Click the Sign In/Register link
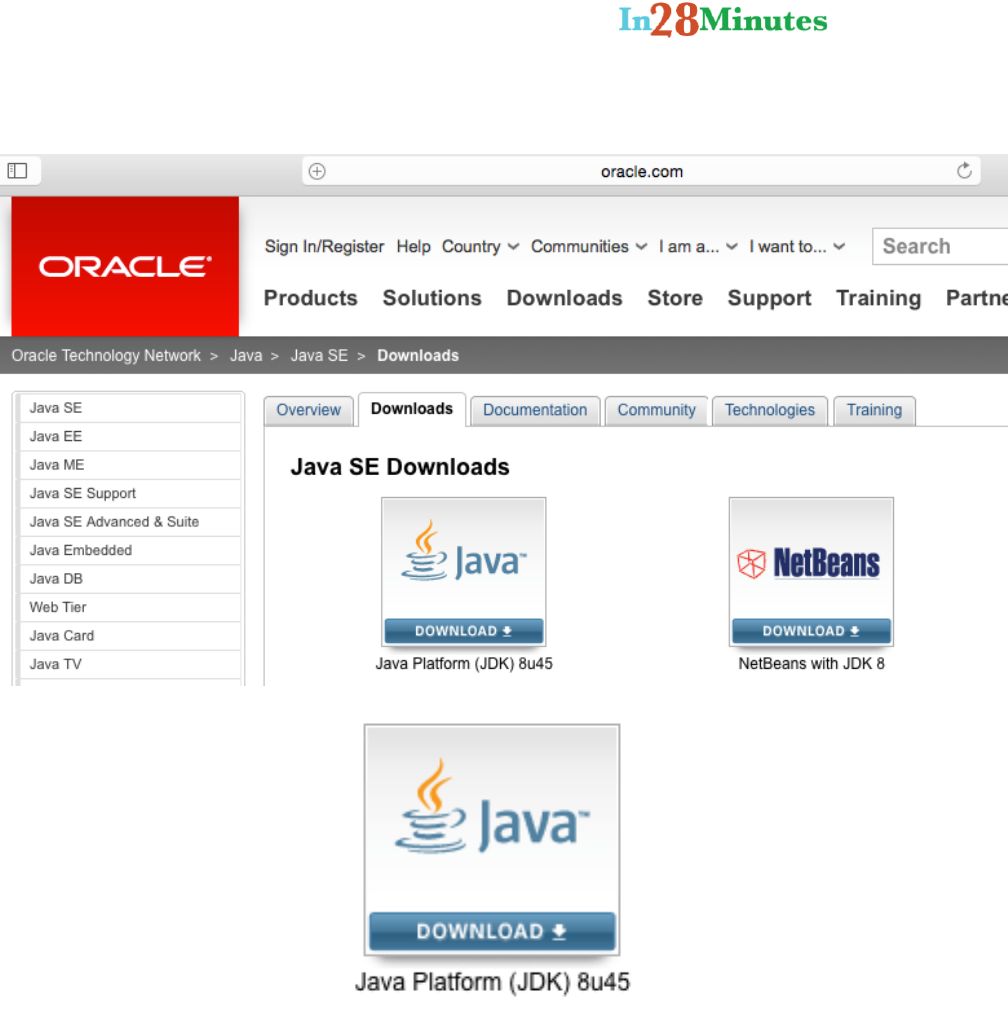The image size is (1008, 1011). (x=324, y=246)
